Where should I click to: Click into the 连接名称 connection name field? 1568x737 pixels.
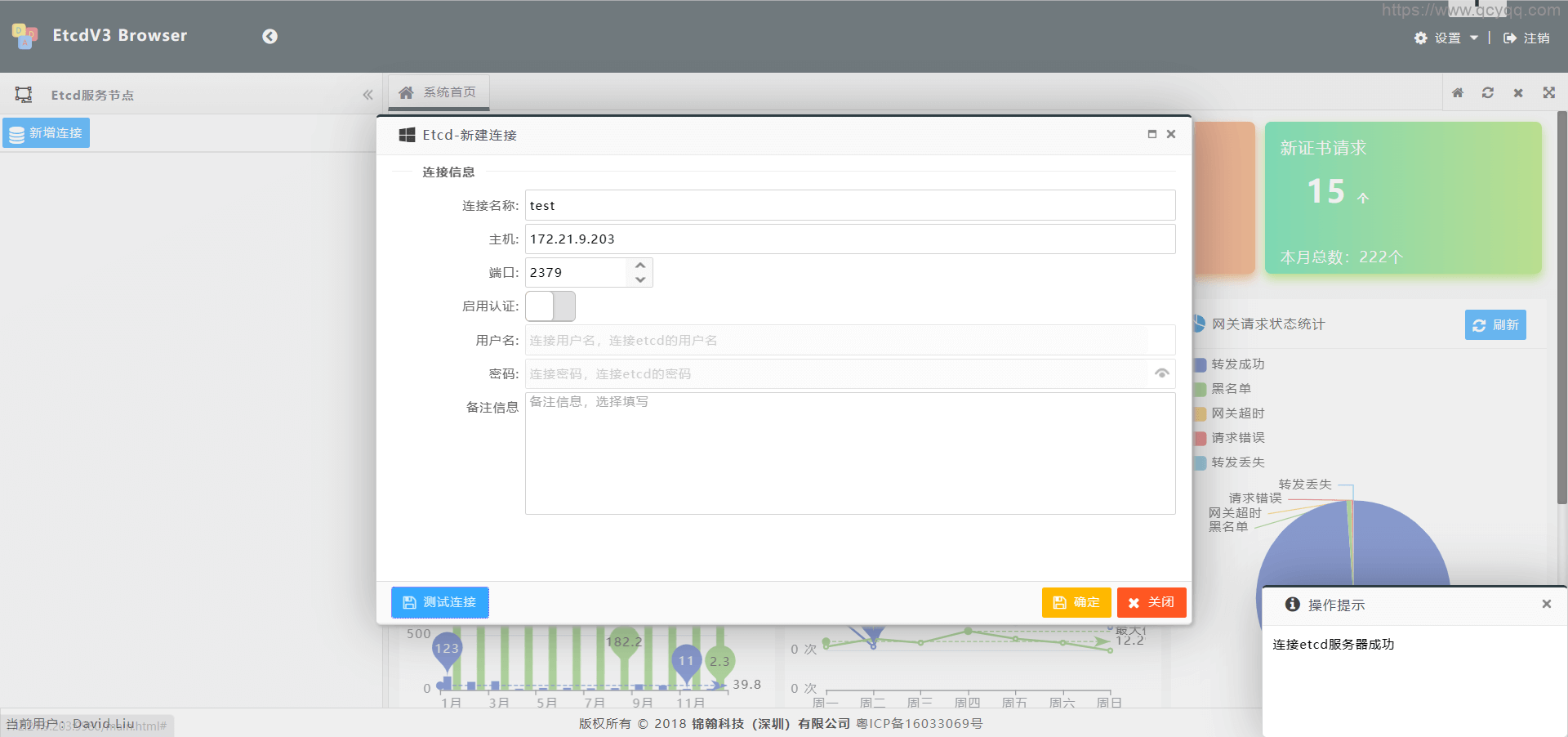(x=849, y=205)
